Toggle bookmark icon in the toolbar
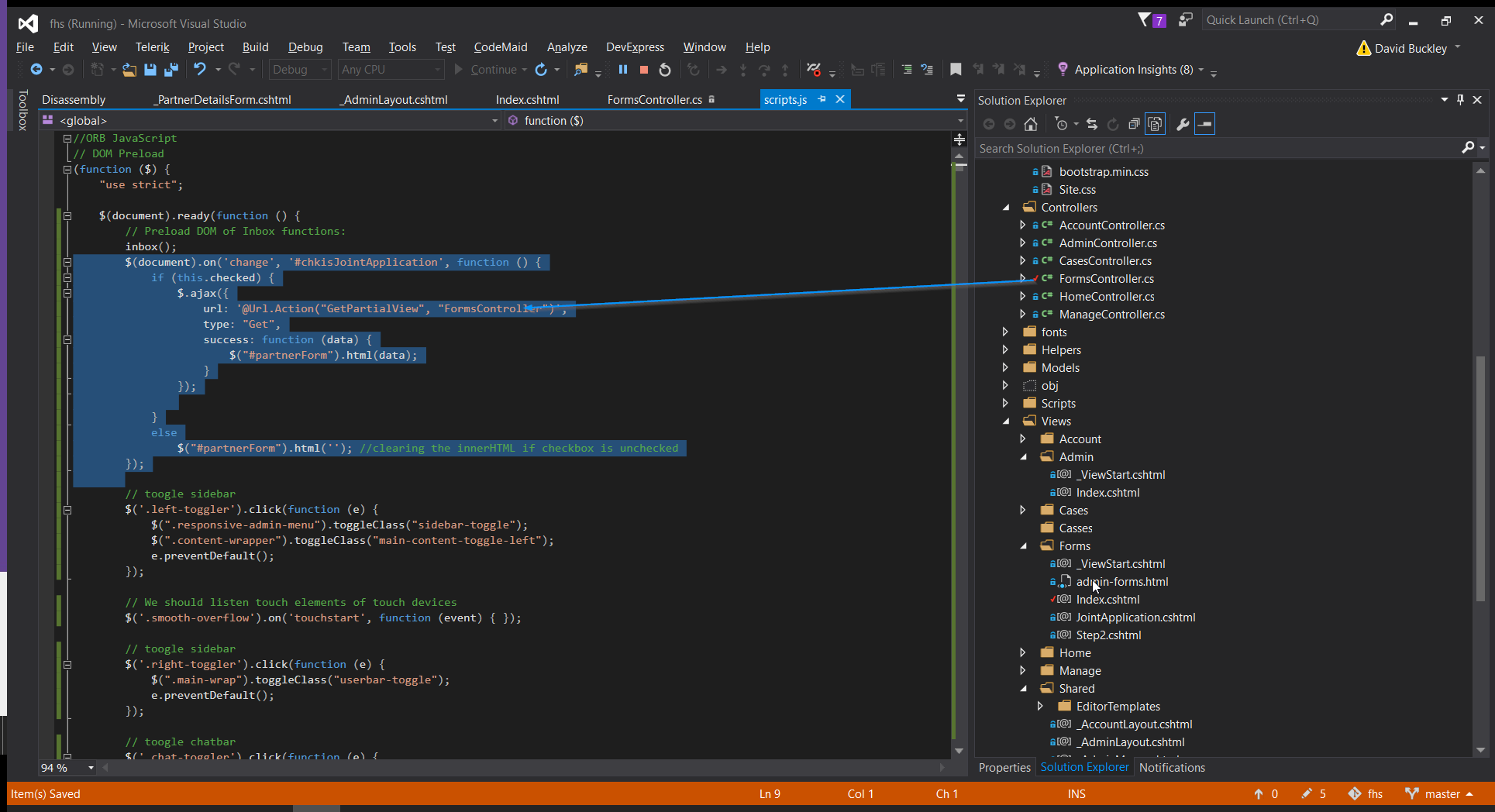The image size is (1495, 812). (x=956, y=70)
